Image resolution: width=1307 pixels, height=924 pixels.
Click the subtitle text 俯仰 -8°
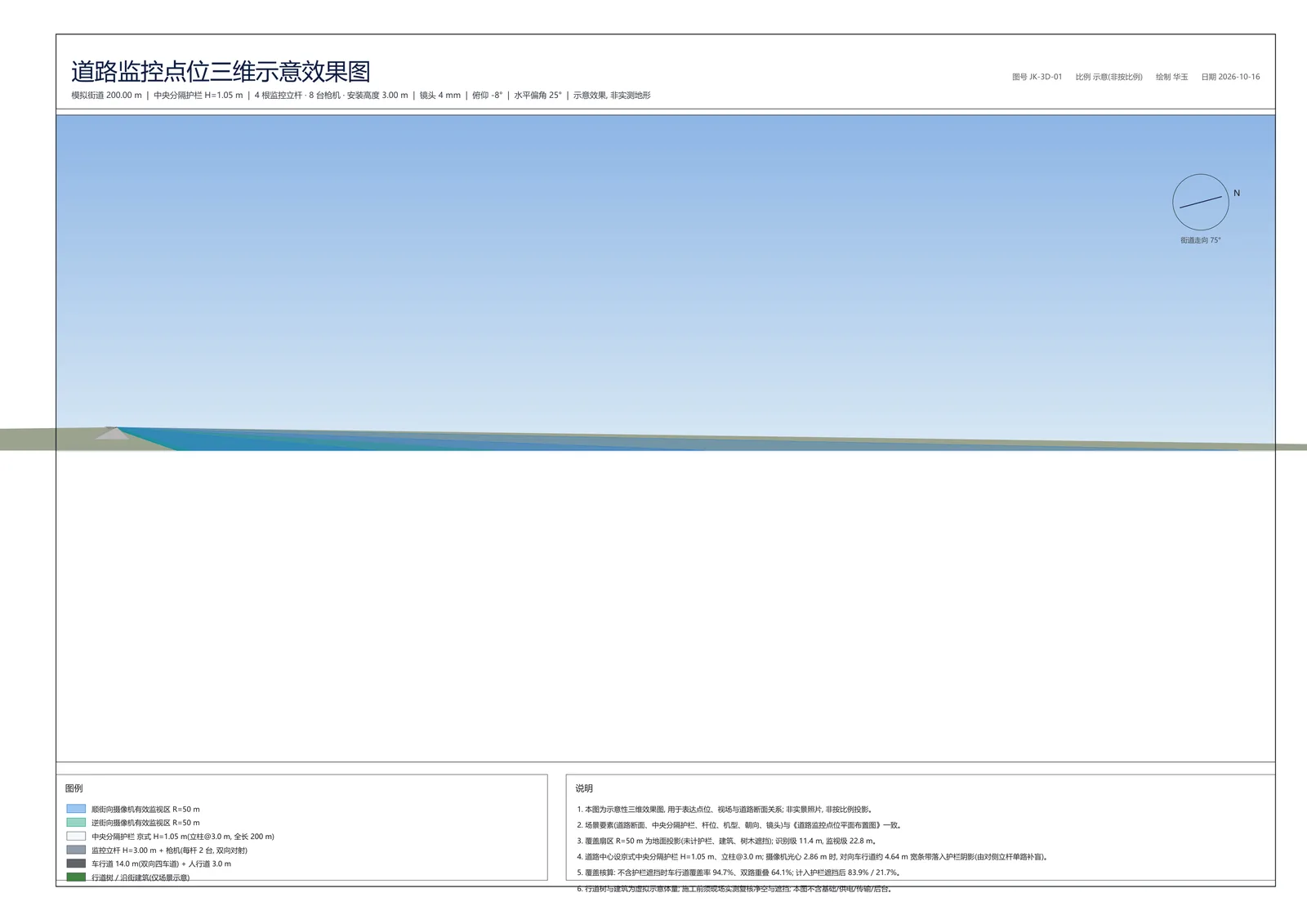pyautogui.click(x=487, y=96)
